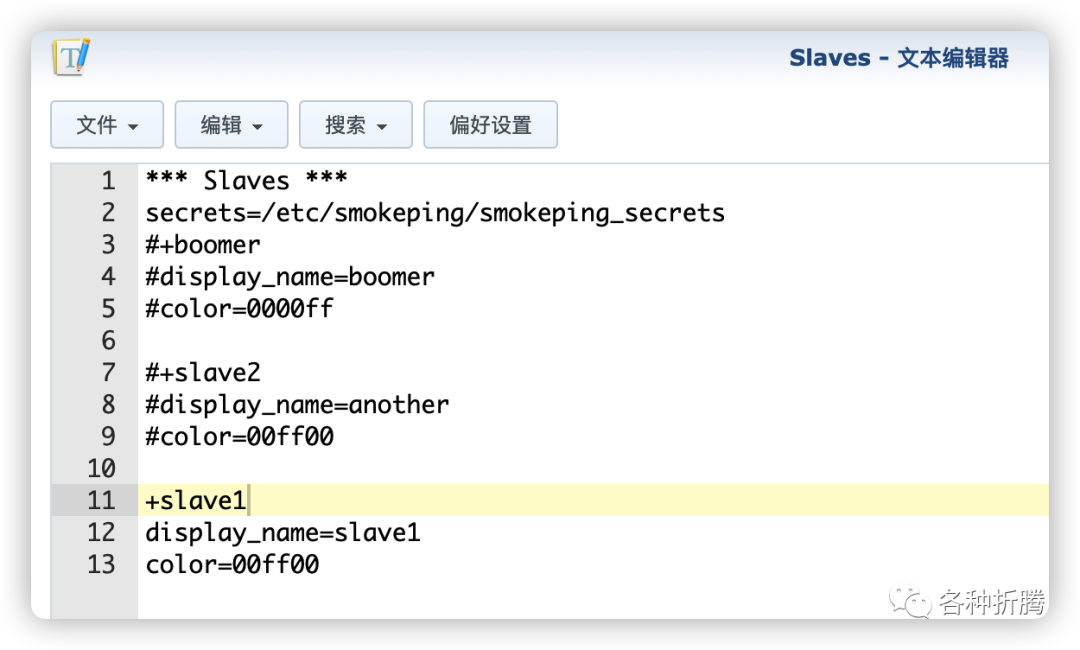Open the 编辑 dropdown menu
Viewport: 1080px width, 650px height.
coord(231,125)
